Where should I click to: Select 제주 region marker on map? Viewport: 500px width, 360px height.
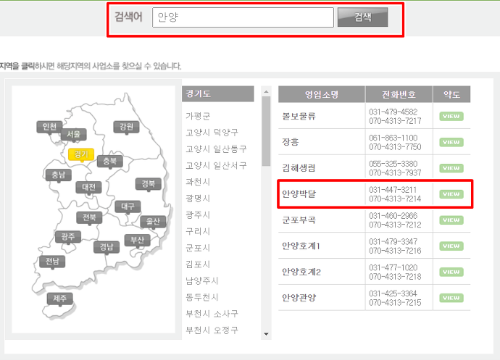point(60,298)
